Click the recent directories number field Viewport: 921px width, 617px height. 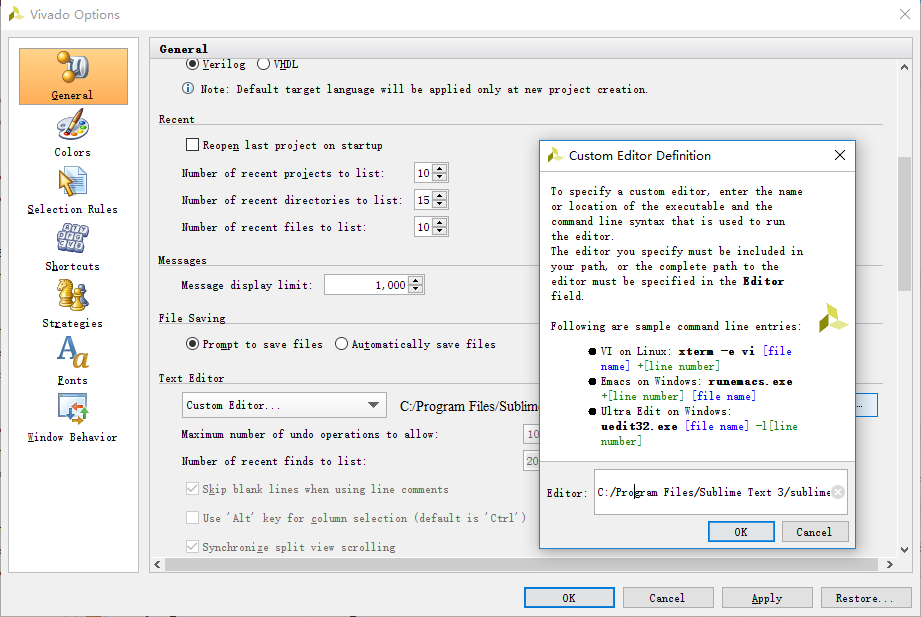tap(423, 200)
